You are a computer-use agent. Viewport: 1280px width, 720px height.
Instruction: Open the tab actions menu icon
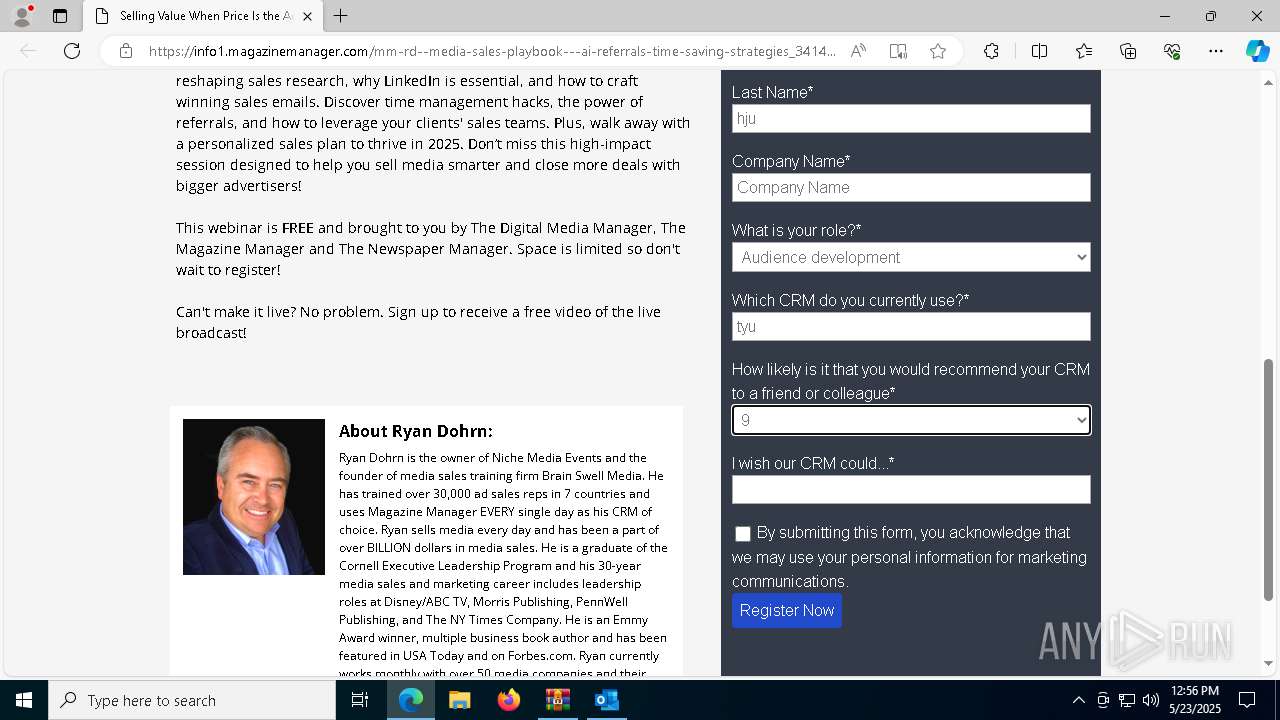coord(60,16)
